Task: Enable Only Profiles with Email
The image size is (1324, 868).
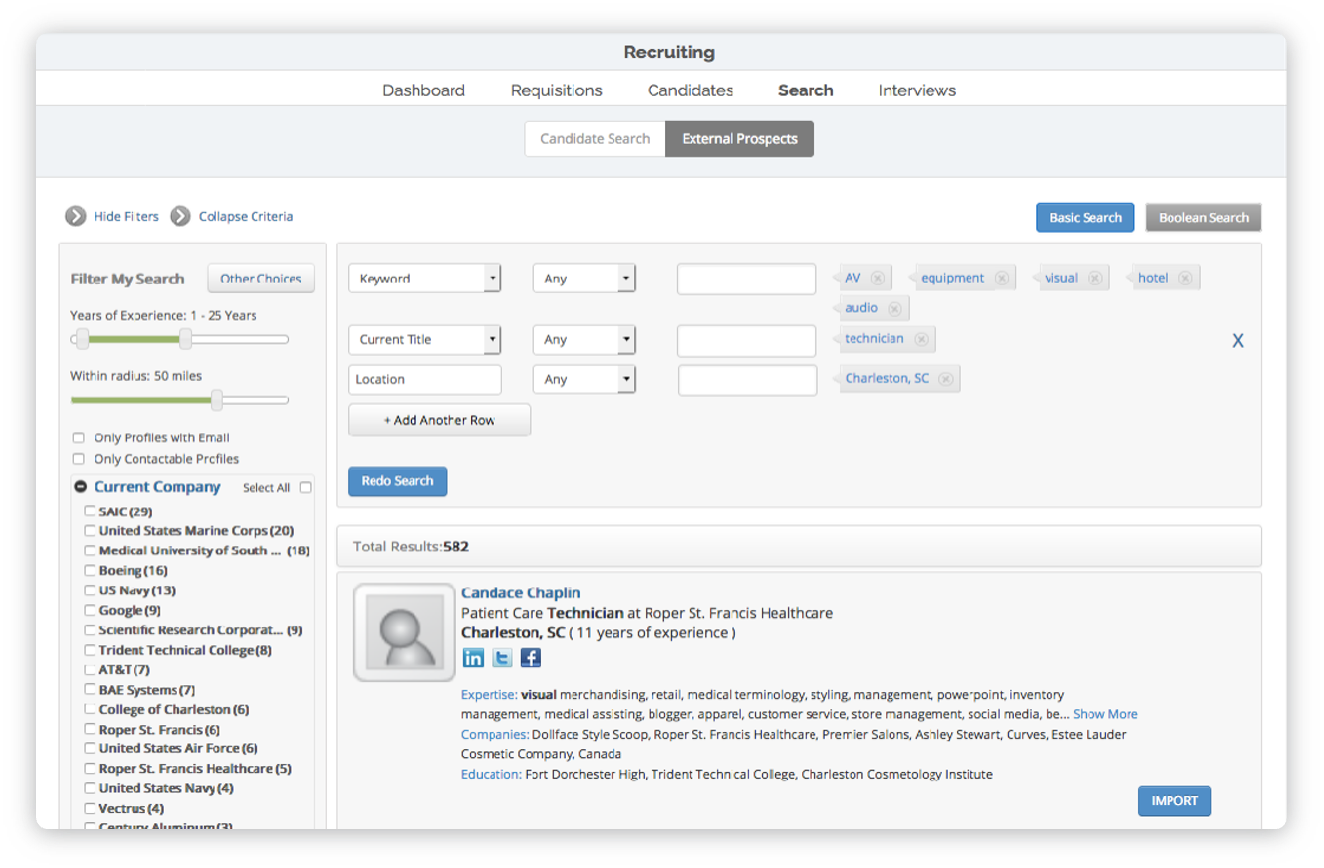Action: coord(78,437)
